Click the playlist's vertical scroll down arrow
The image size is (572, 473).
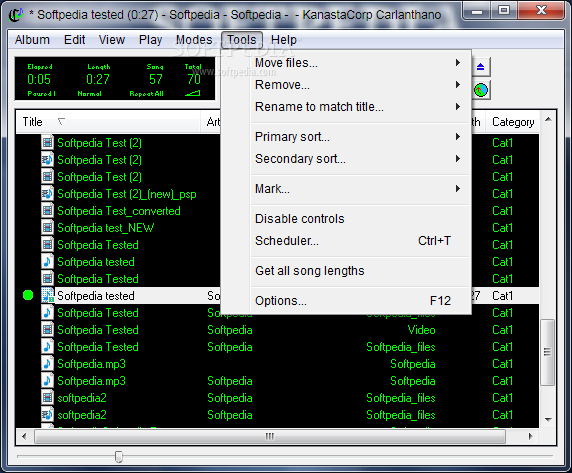click(x=548, y=420)
